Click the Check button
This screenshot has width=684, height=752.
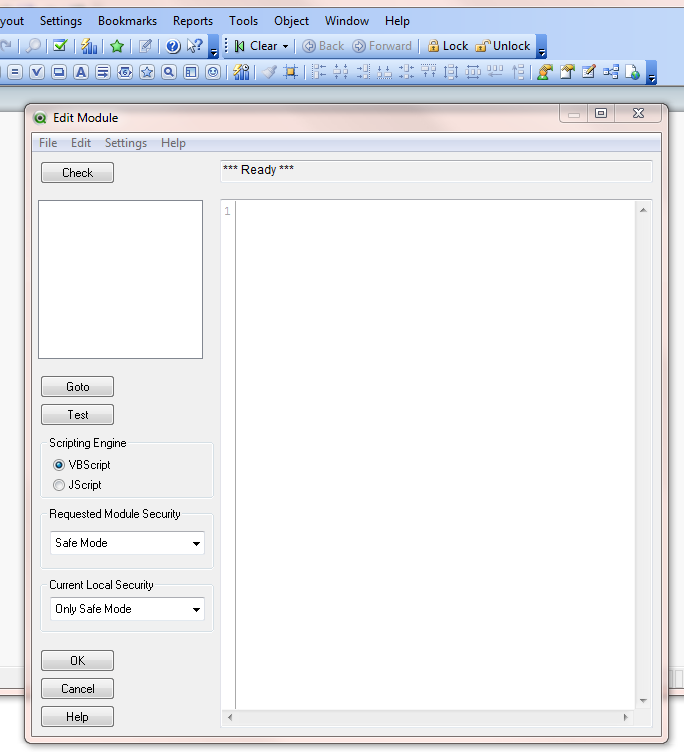click(77, 173)
